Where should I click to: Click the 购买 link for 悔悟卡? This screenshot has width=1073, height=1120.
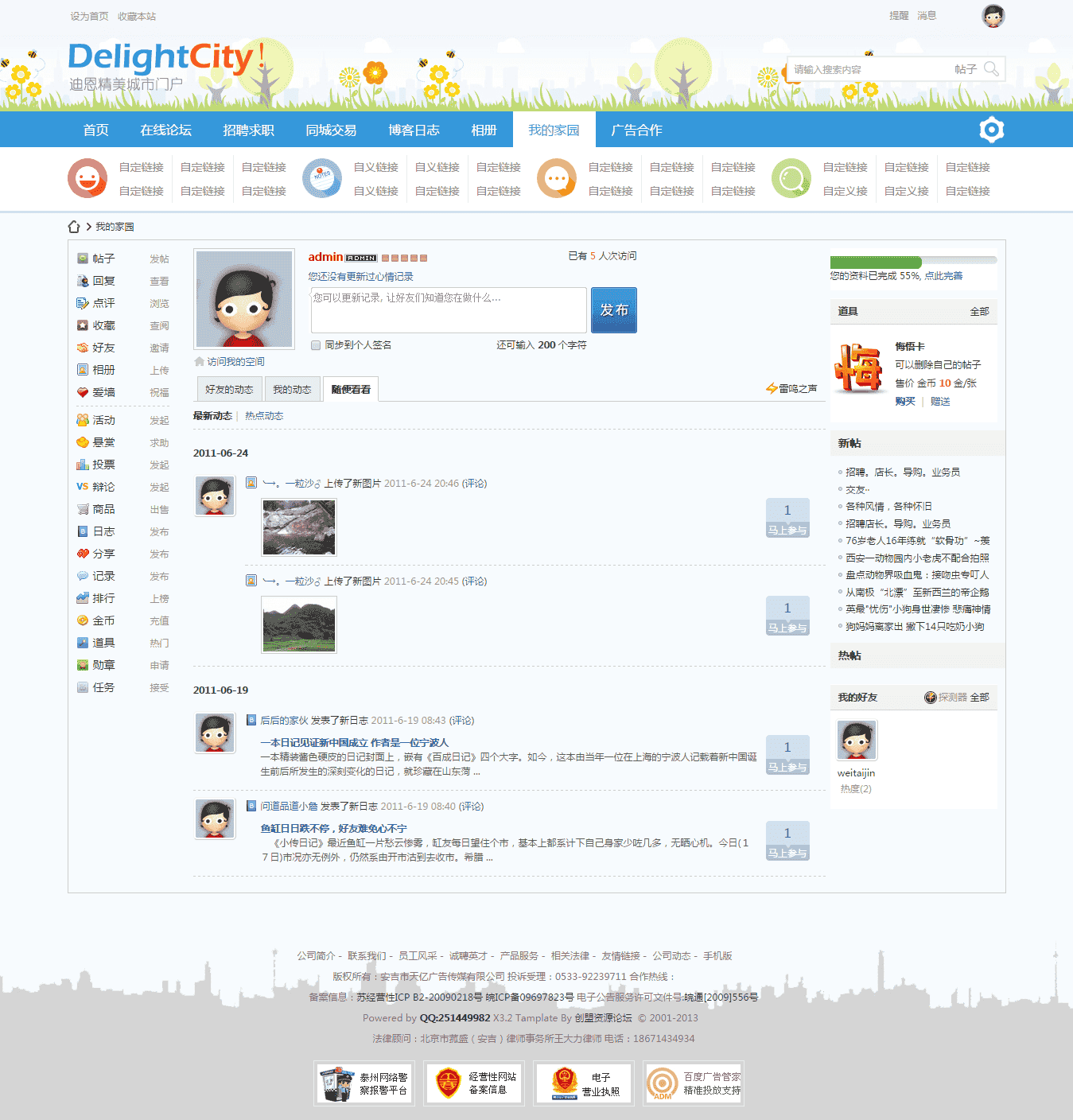click(x=904, y=402)
